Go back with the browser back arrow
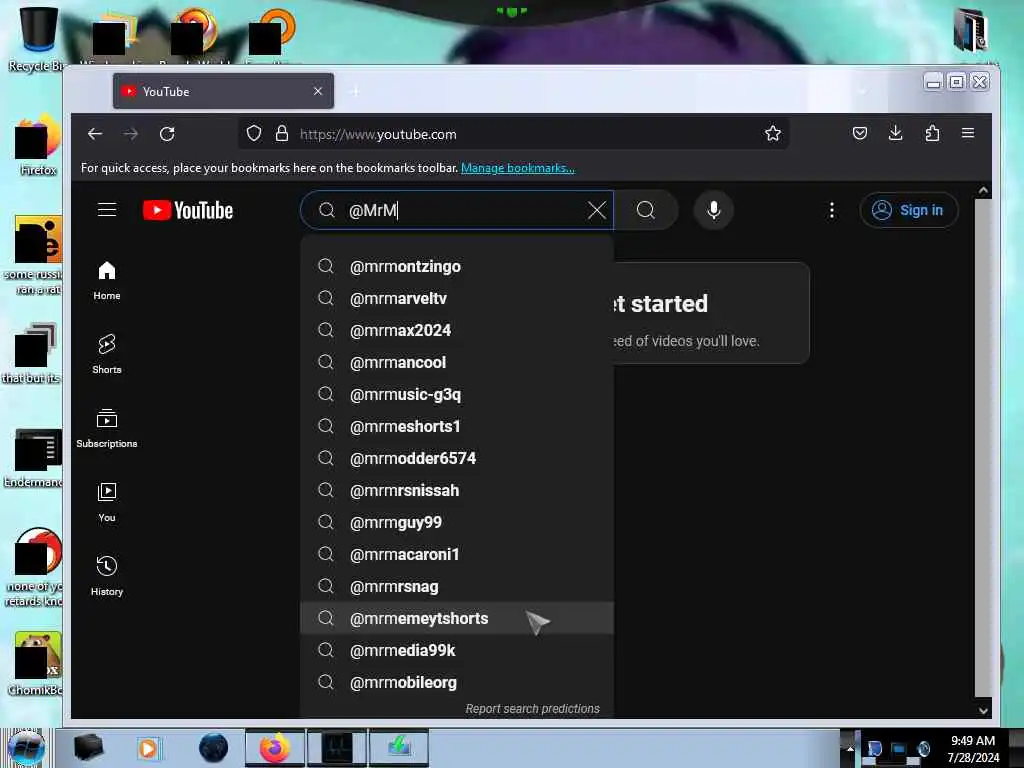1024x768 pixels. pos(95,134)
